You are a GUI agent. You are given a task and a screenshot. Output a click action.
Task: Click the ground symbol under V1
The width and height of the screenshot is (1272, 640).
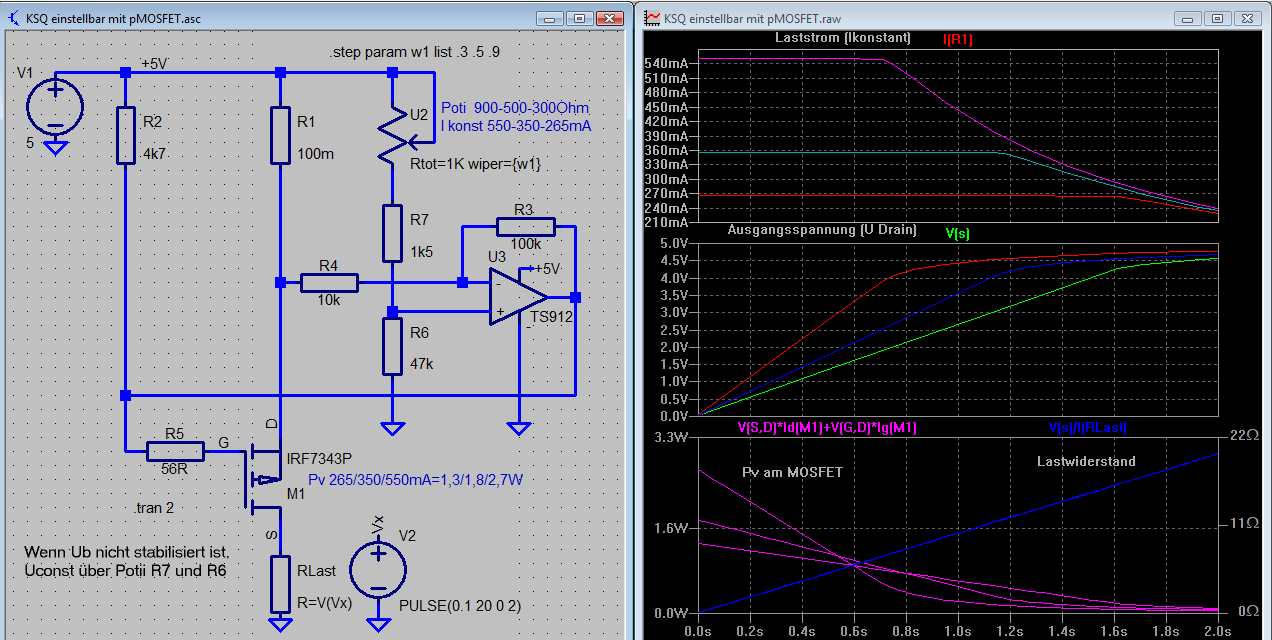(56, 147)
